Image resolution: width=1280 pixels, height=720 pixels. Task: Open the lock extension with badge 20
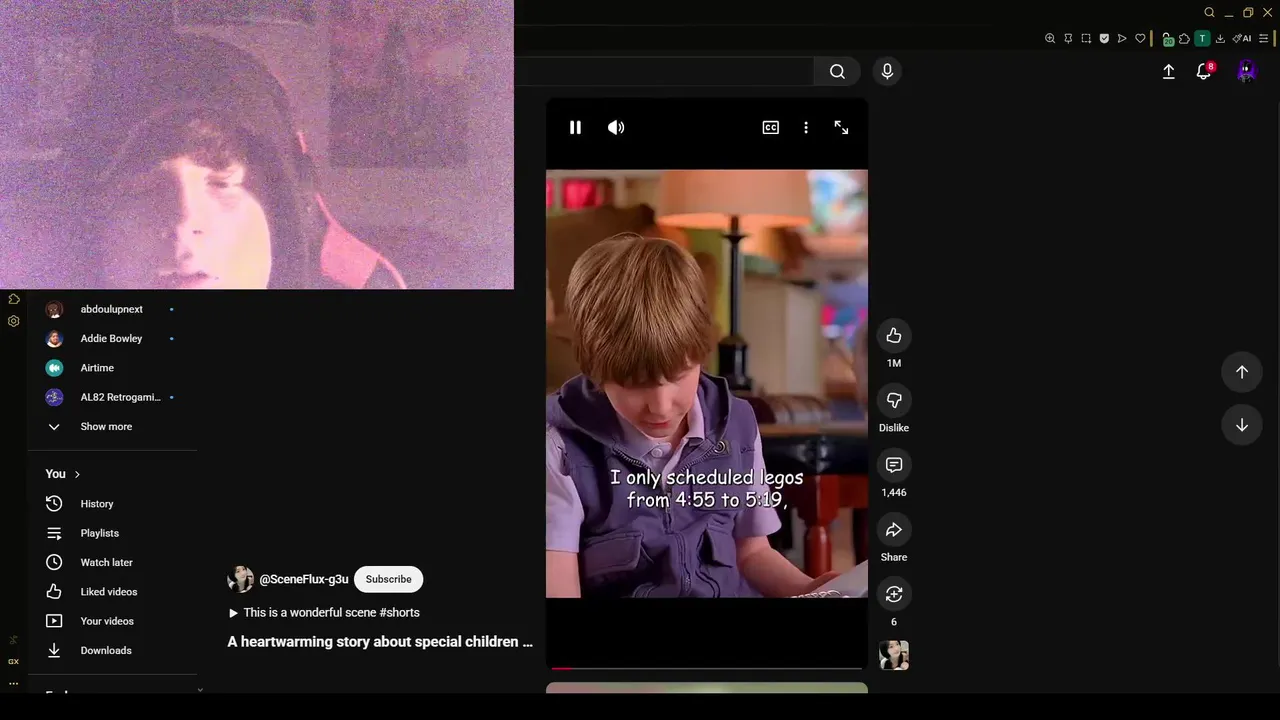point(1167,39)
